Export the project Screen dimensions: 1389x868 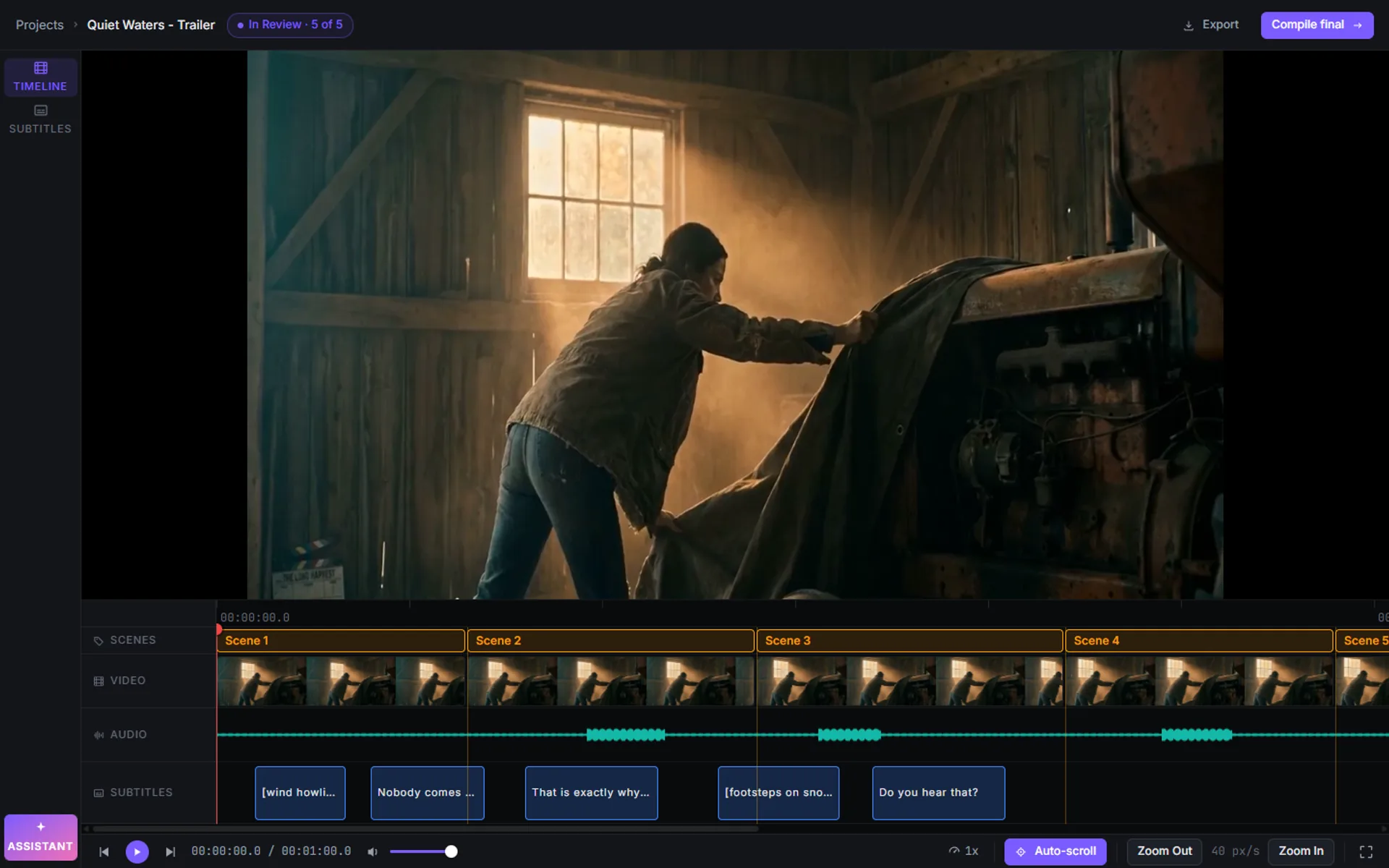[1211, 25]
